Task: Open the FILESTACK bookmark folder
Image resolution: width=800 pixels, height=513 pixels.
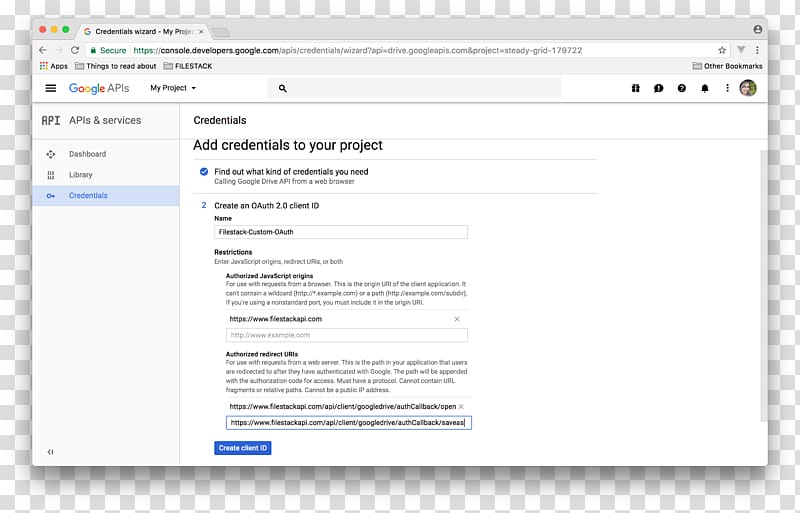Action: 188,66
